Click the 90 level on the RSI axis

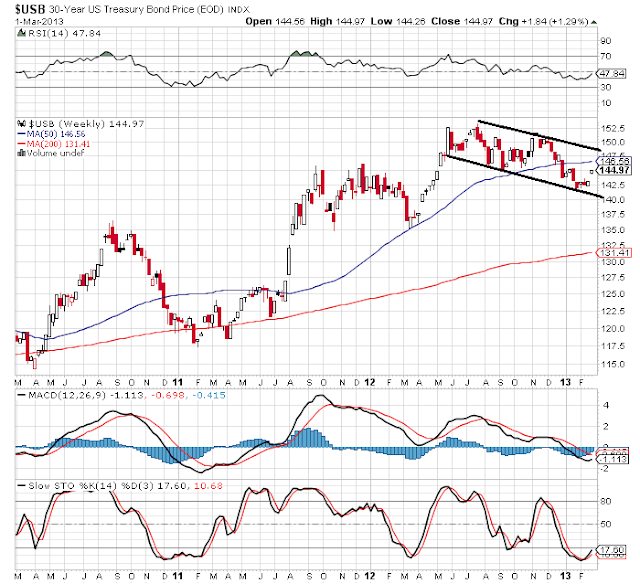click(606, 41)
